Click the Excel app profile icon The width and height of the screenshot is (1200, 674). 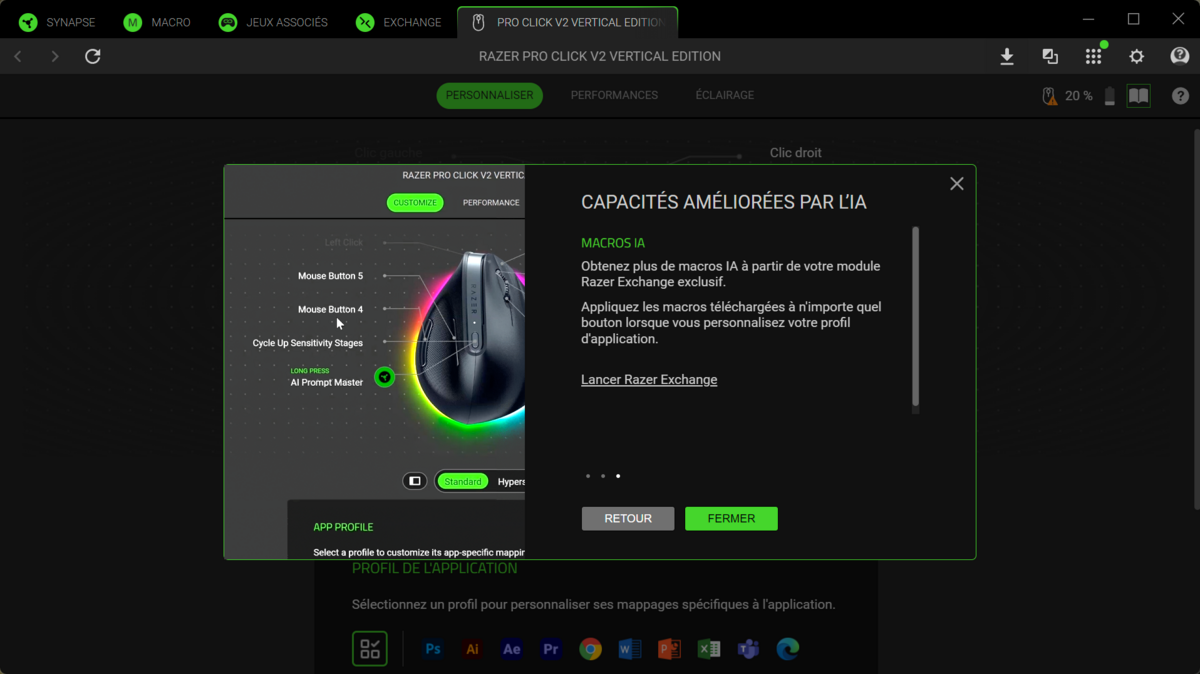[709, 649]
